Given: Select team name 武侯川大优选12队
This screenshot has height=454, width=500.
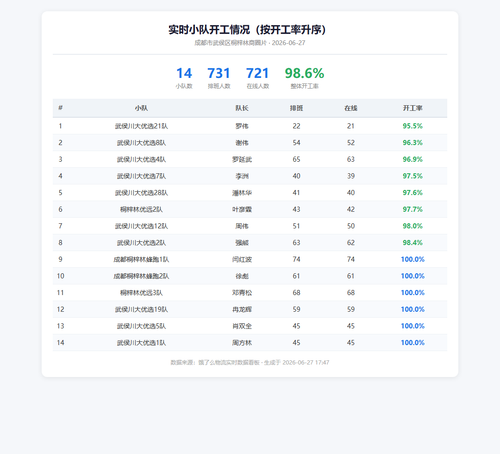Looking at the screenshot, I should coord(141,226).
